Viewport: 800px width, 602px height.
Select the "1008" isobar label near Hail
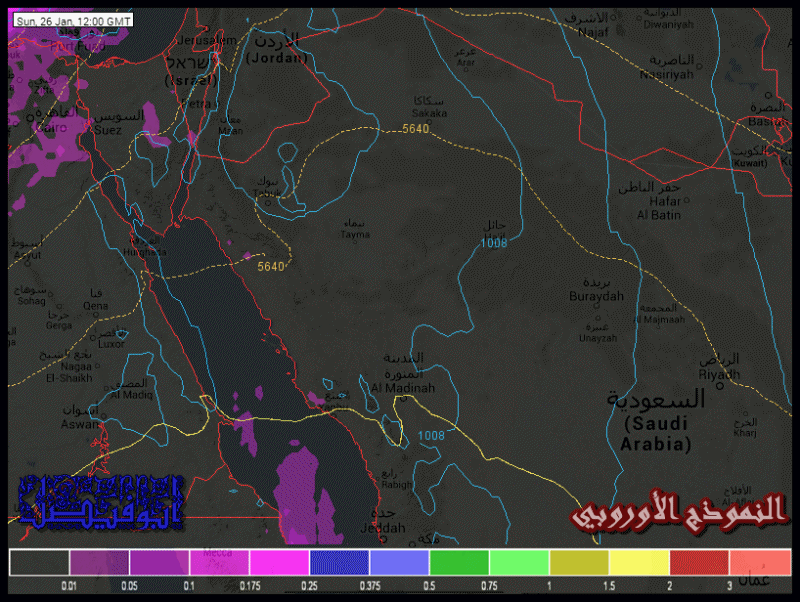pyautogui.click(x=494, y=243)
